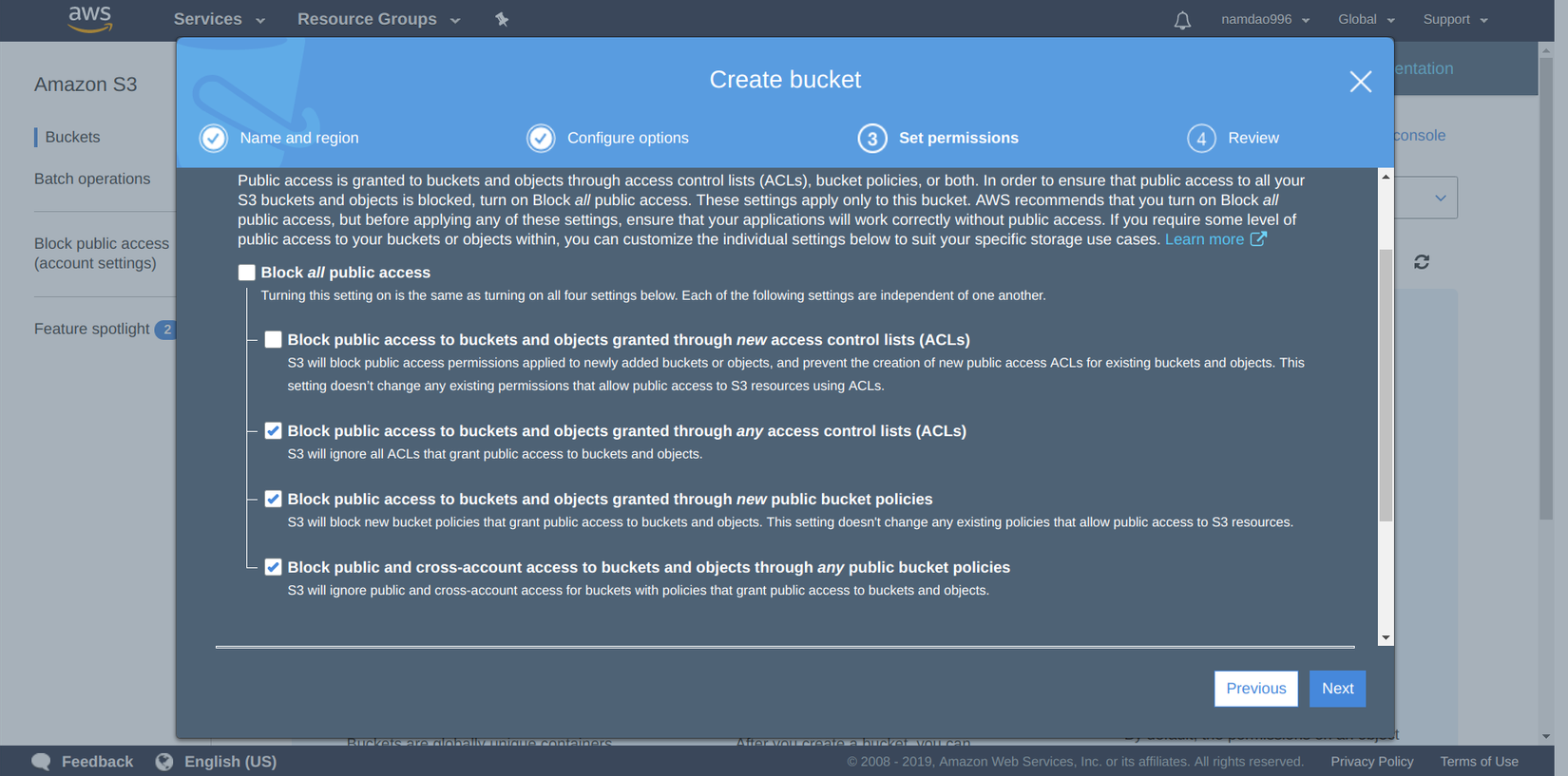1568x776 pixels.
Task: Change language via English (US)
Action: click(230, 762)
